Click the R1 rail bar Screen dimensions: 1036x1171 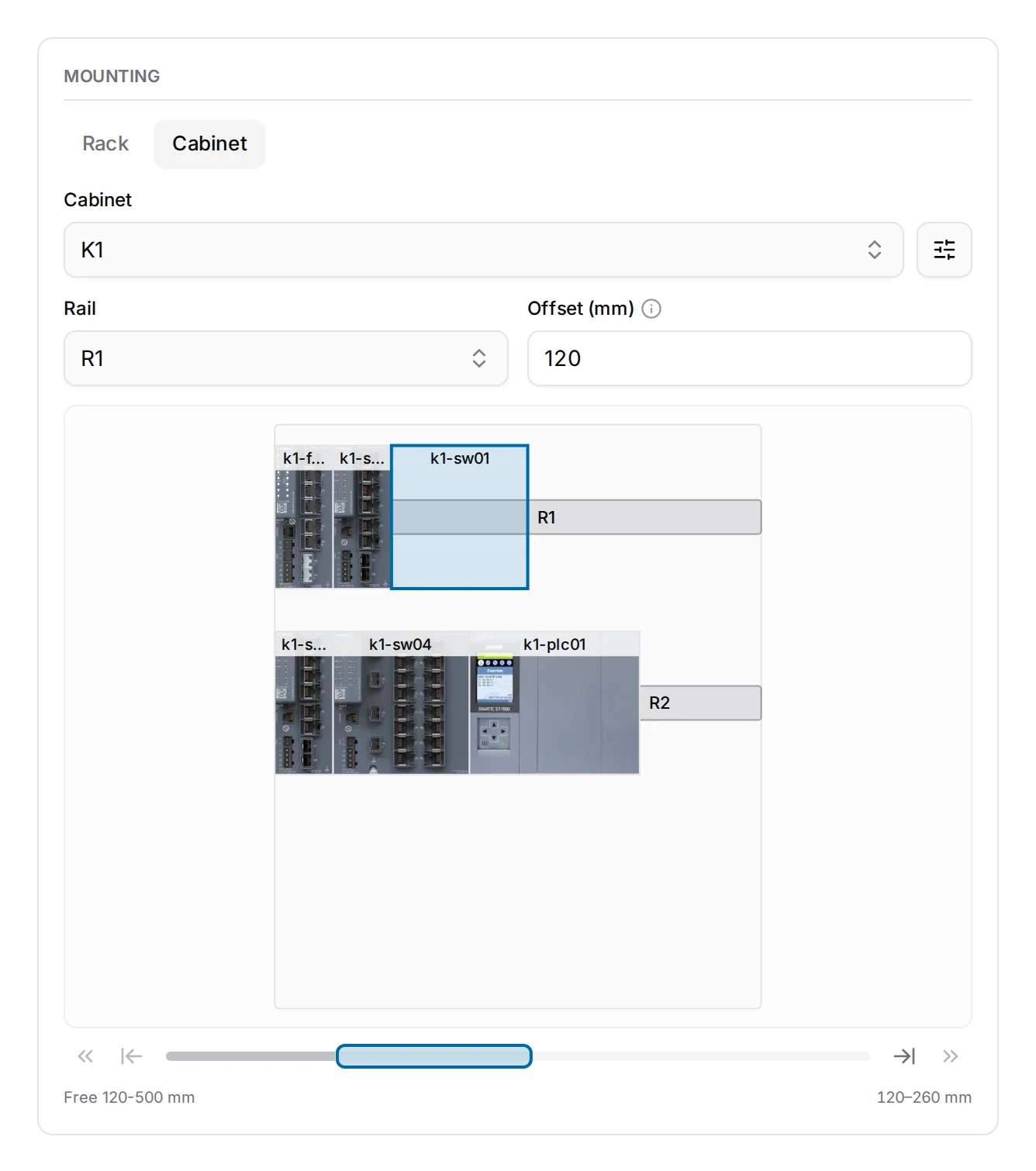(645, 517)
